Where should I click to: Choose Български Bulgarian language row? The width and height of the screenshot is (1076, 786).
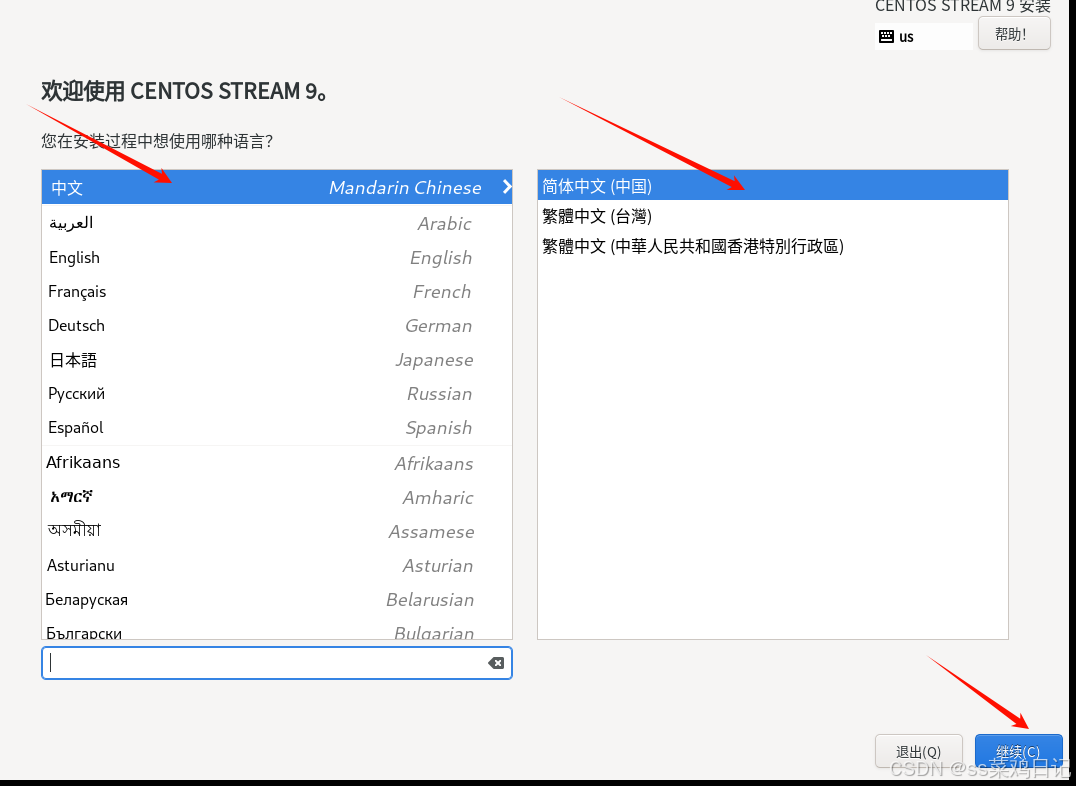(x=277, y=630)
